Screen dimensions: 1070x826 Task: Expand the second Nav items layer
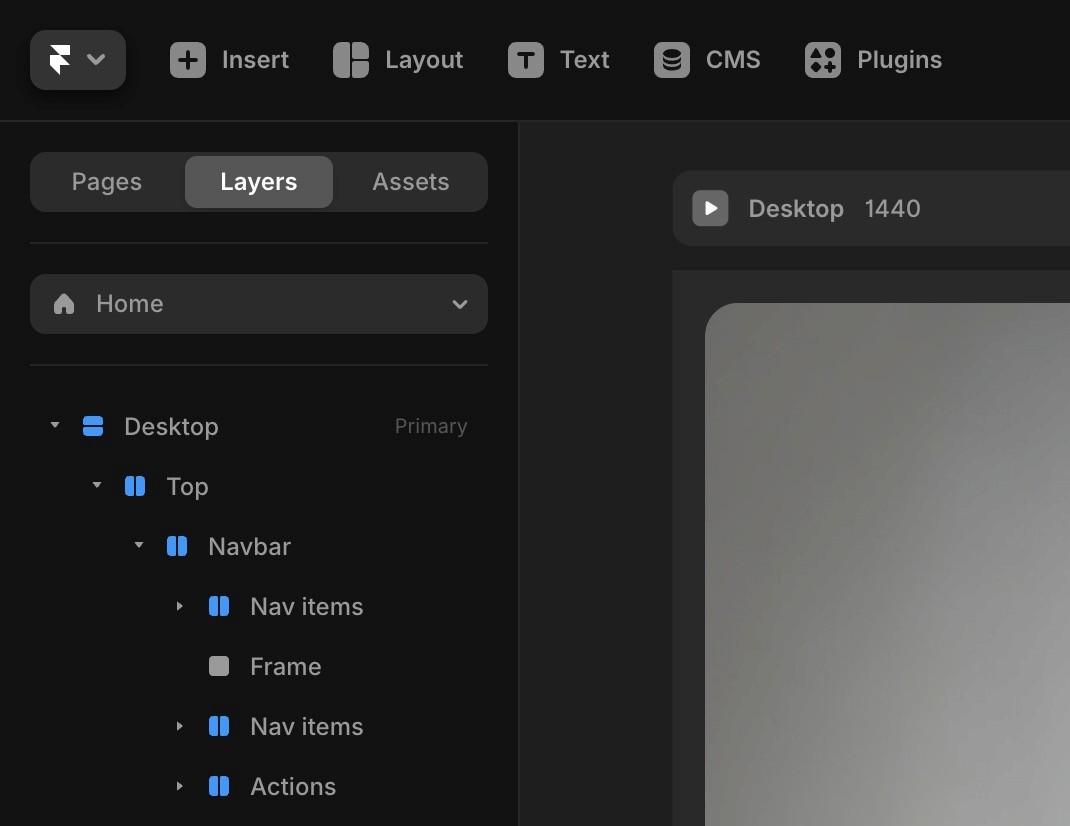pyautogui.click(x=179, y=726)
